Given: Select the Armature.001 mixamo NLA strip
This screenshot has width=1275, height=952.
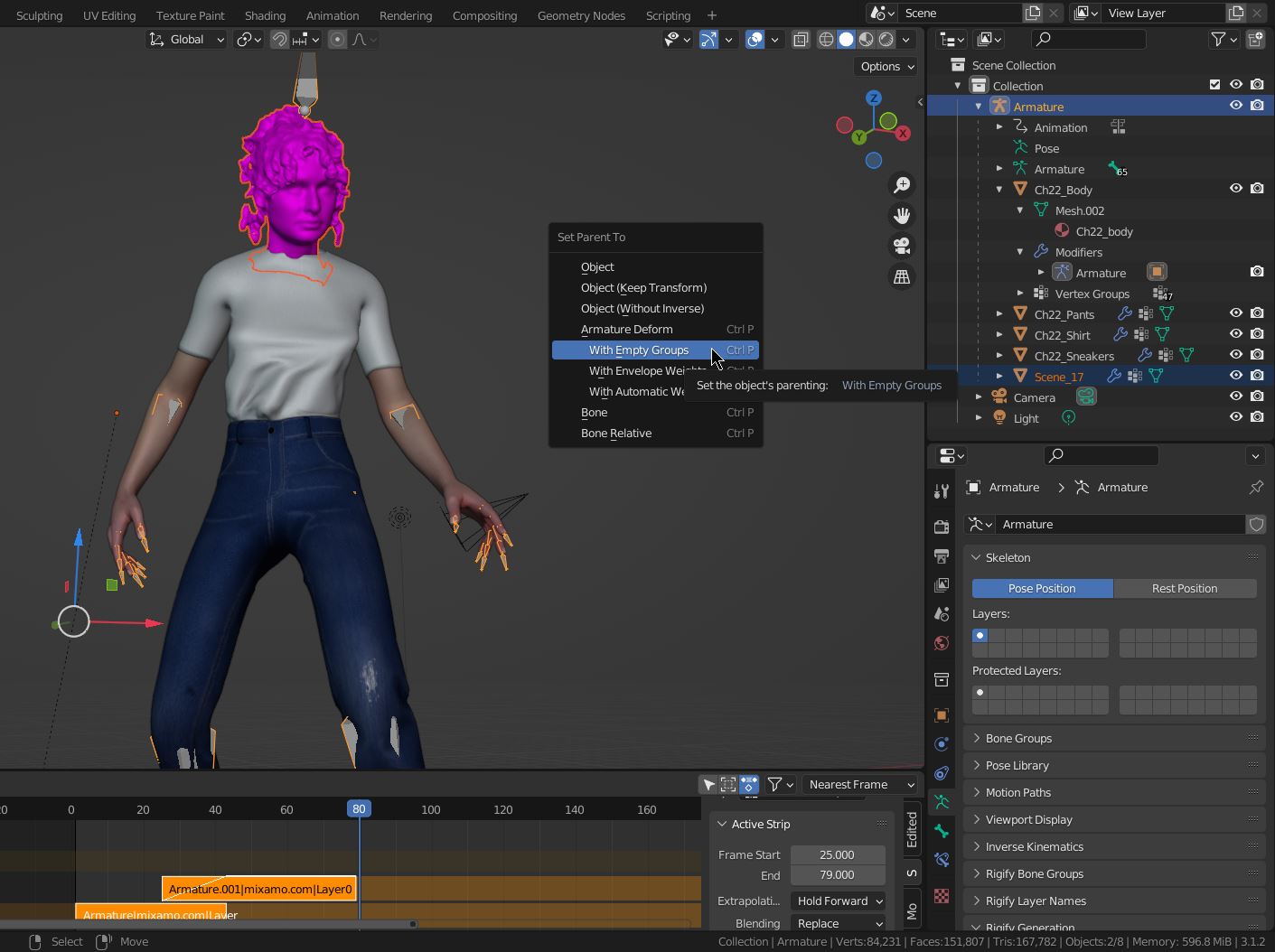Looking at the screenshot, I should 259,889.
